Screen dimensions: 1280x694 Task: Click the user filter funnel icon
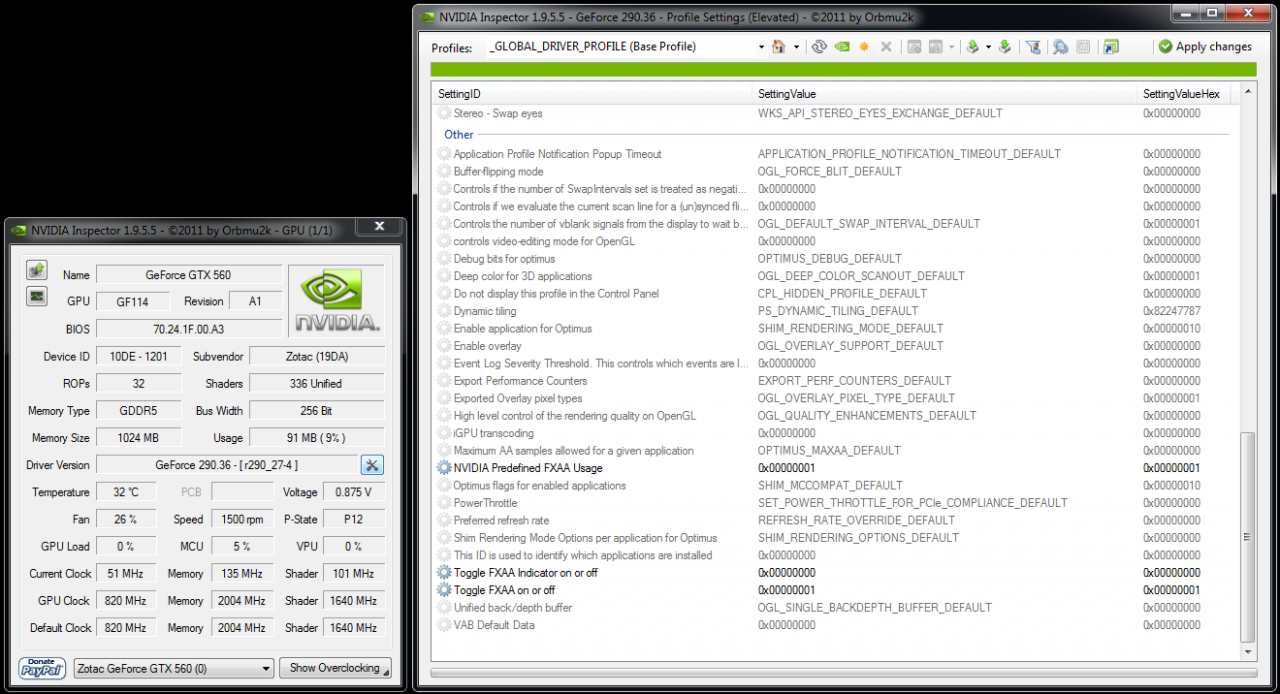click(1034, 47)
